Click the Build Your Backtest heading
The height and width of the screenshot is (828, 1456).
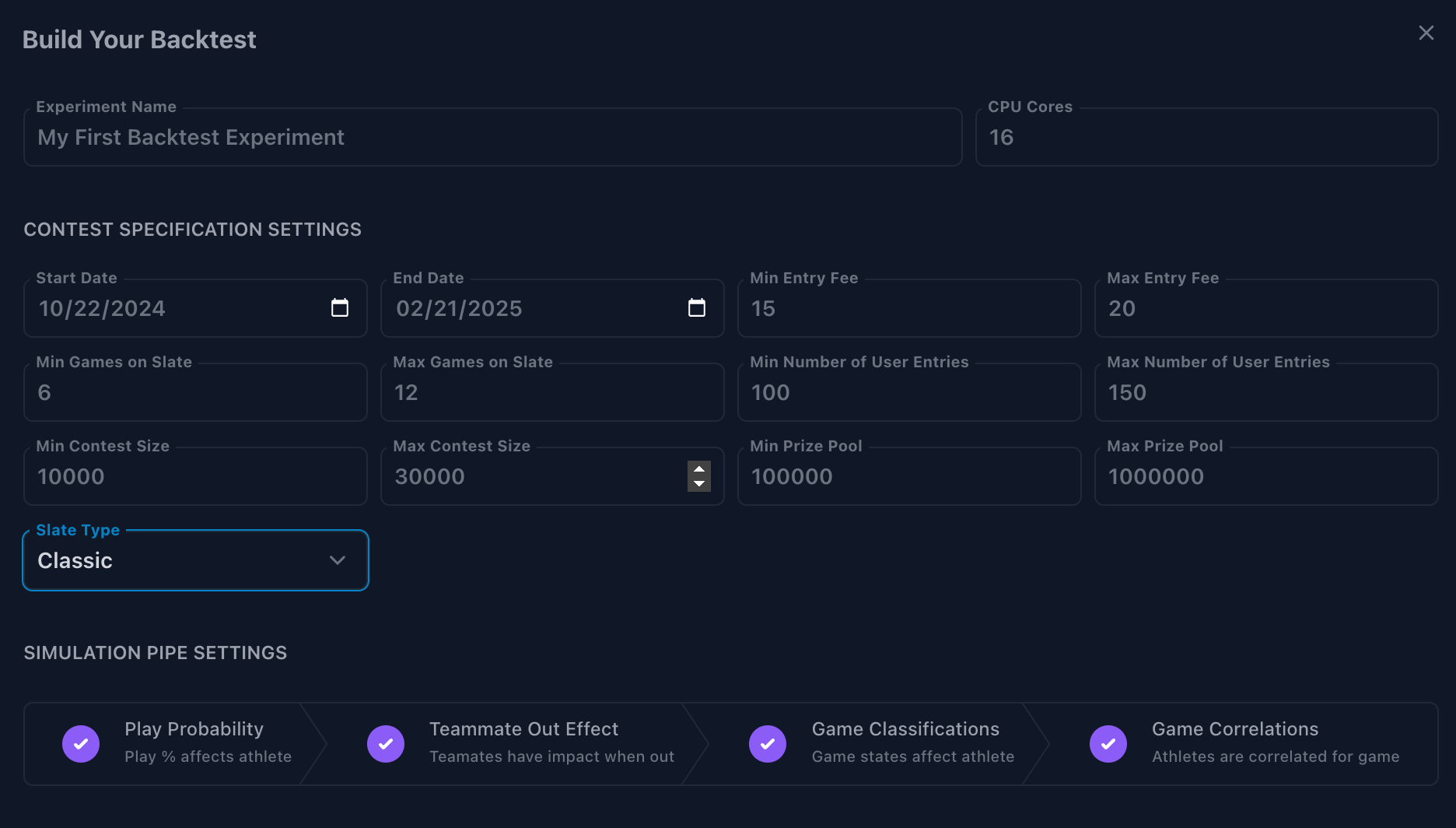(x=139, y=40)
